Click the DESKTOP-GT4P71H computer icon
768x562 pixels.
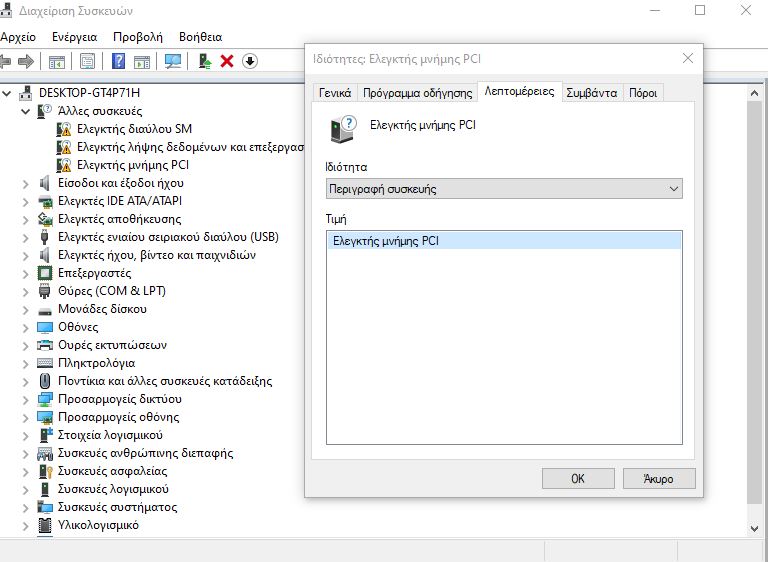[x=26, y=93]
